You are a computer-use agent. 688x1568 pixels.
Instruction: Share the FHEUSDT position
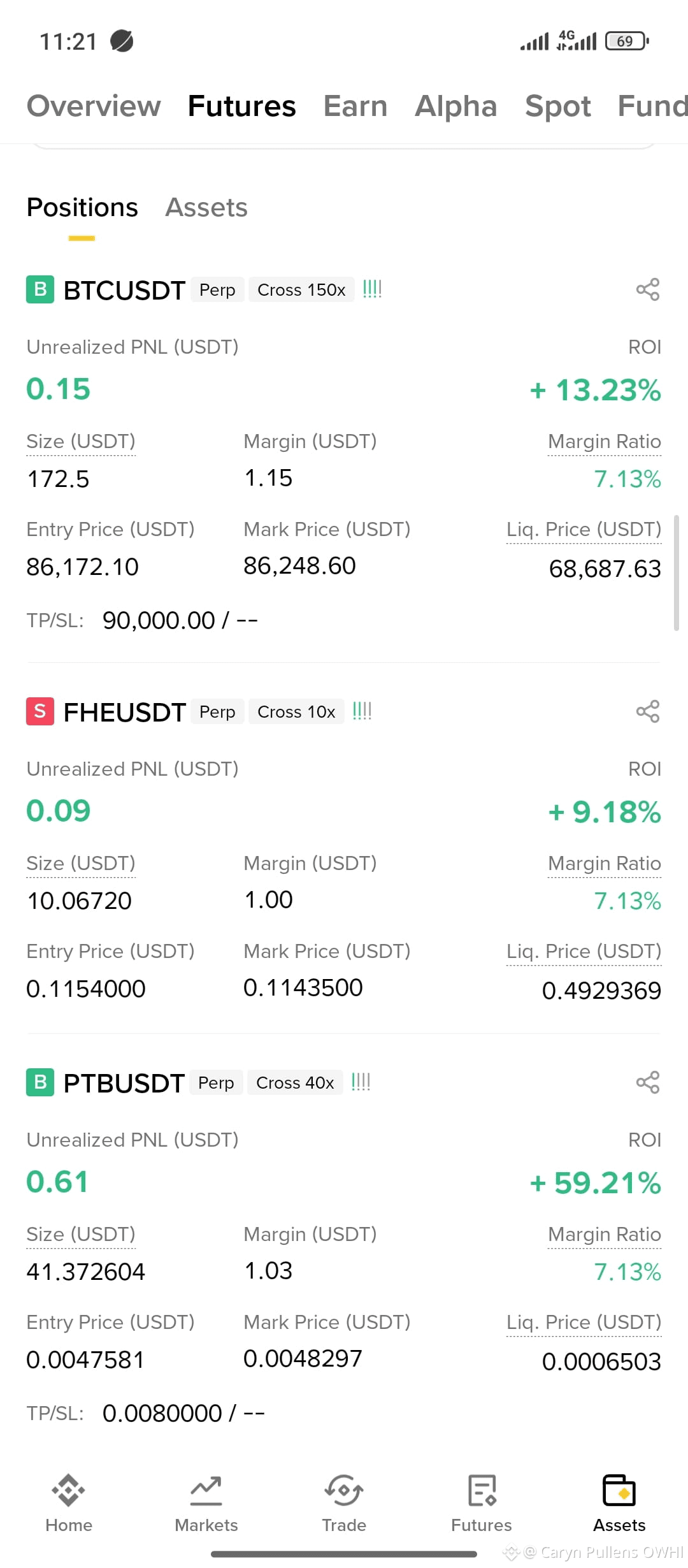(x=648, y=711)
